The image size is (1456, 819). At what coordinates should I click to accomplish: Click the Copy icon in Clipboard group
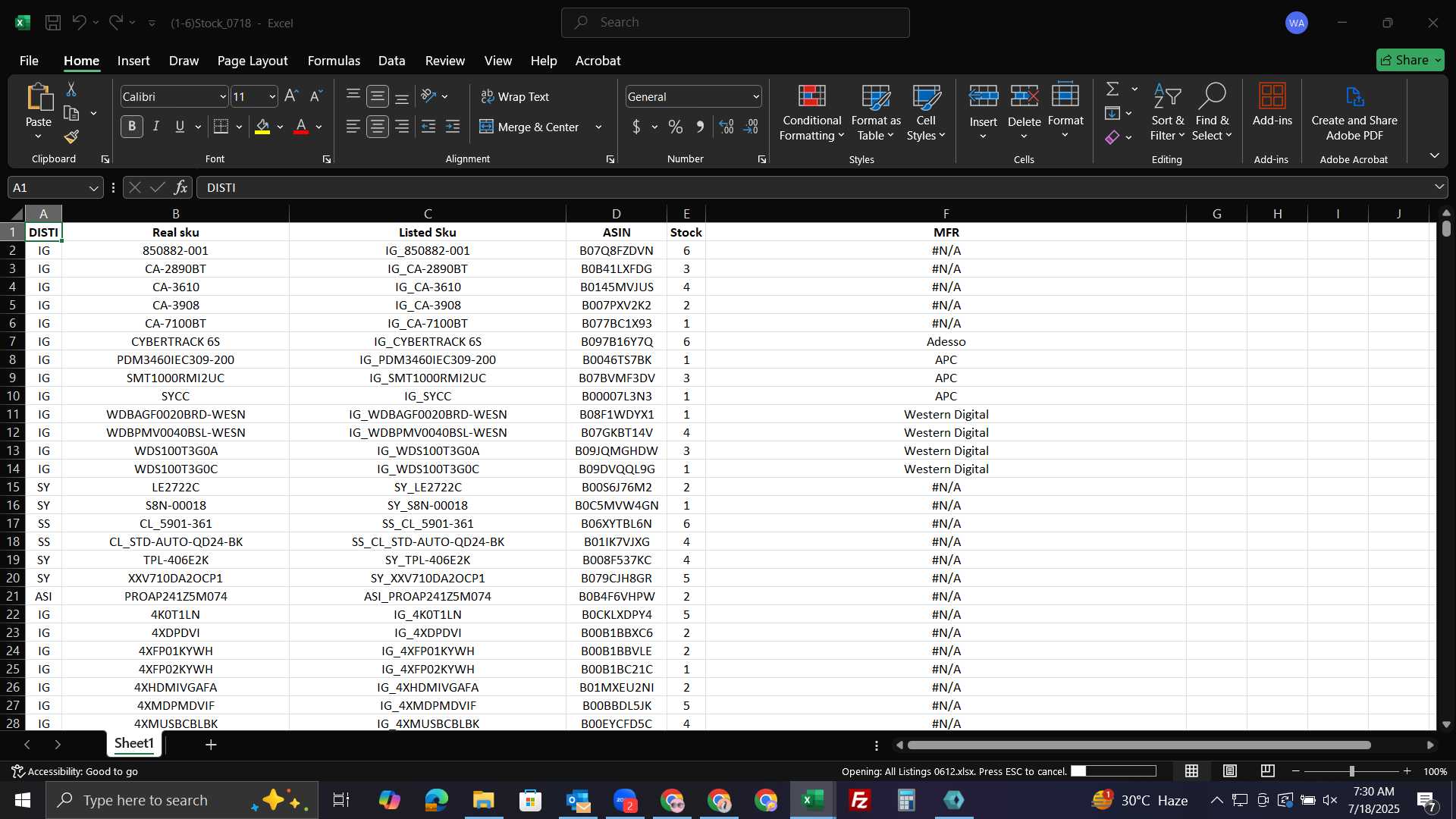point(71,113)
